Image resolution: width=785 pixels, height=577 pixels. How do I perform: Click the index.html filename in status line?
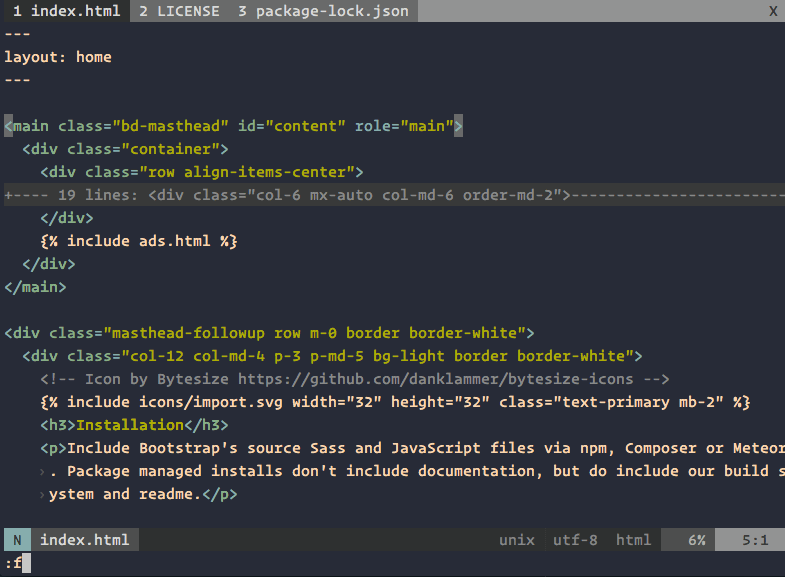pos(84,540)
